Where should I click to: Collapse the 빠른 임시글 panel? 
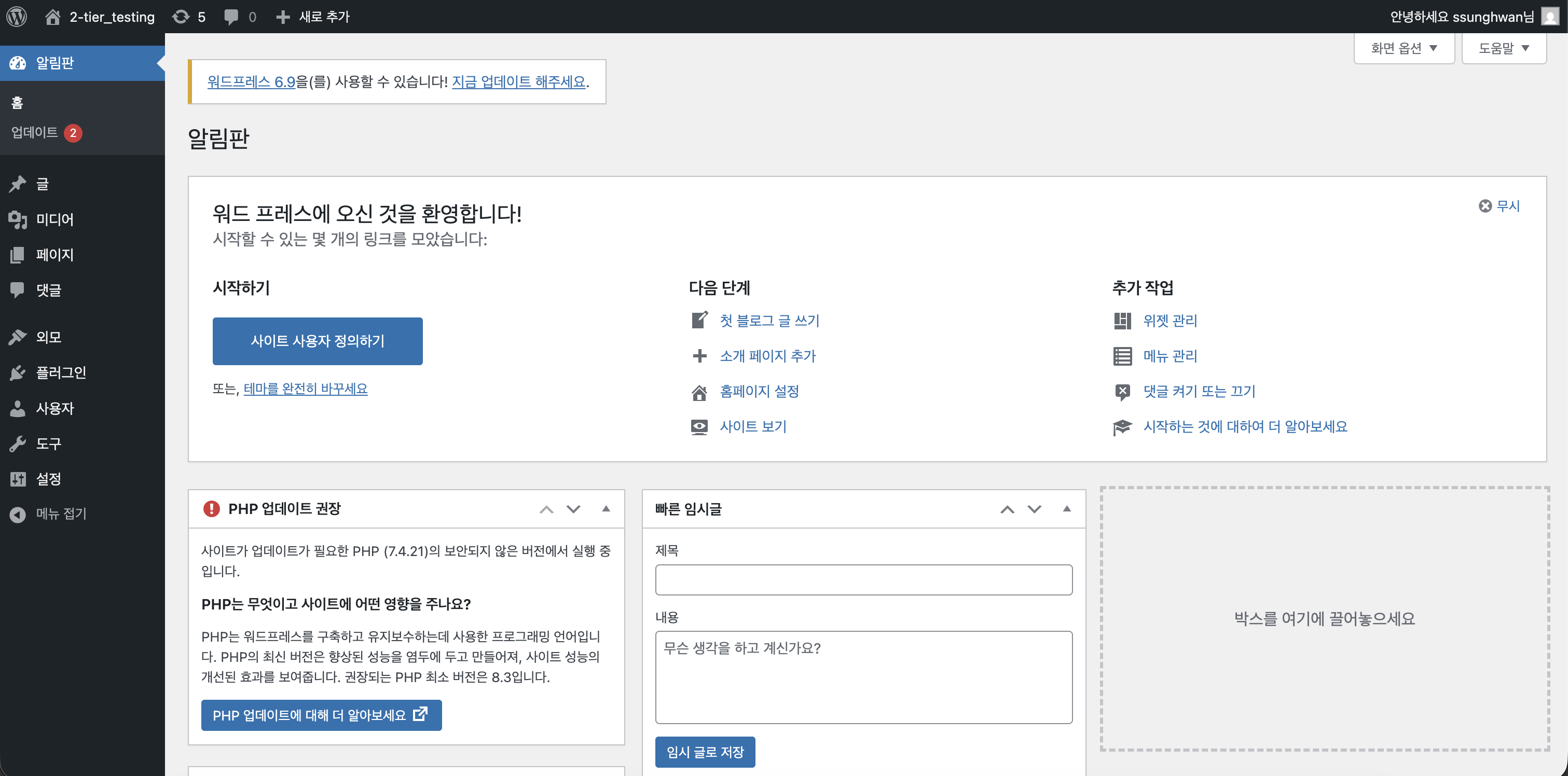point(1066,508)
